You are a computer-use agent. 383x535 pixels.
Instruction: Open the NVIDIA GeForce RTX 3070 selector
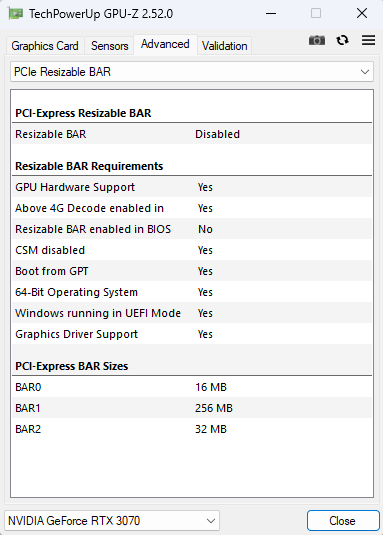(x=112, y=521)
